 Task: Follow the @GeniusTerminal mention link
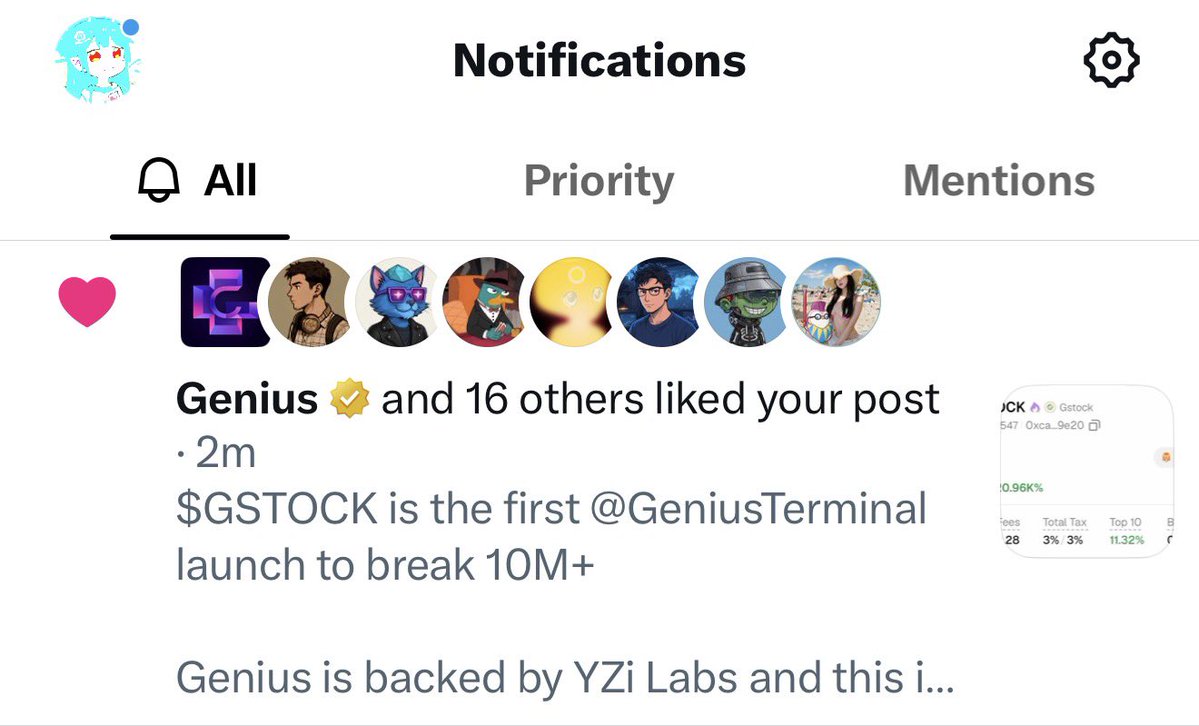[x=759, y=509]
